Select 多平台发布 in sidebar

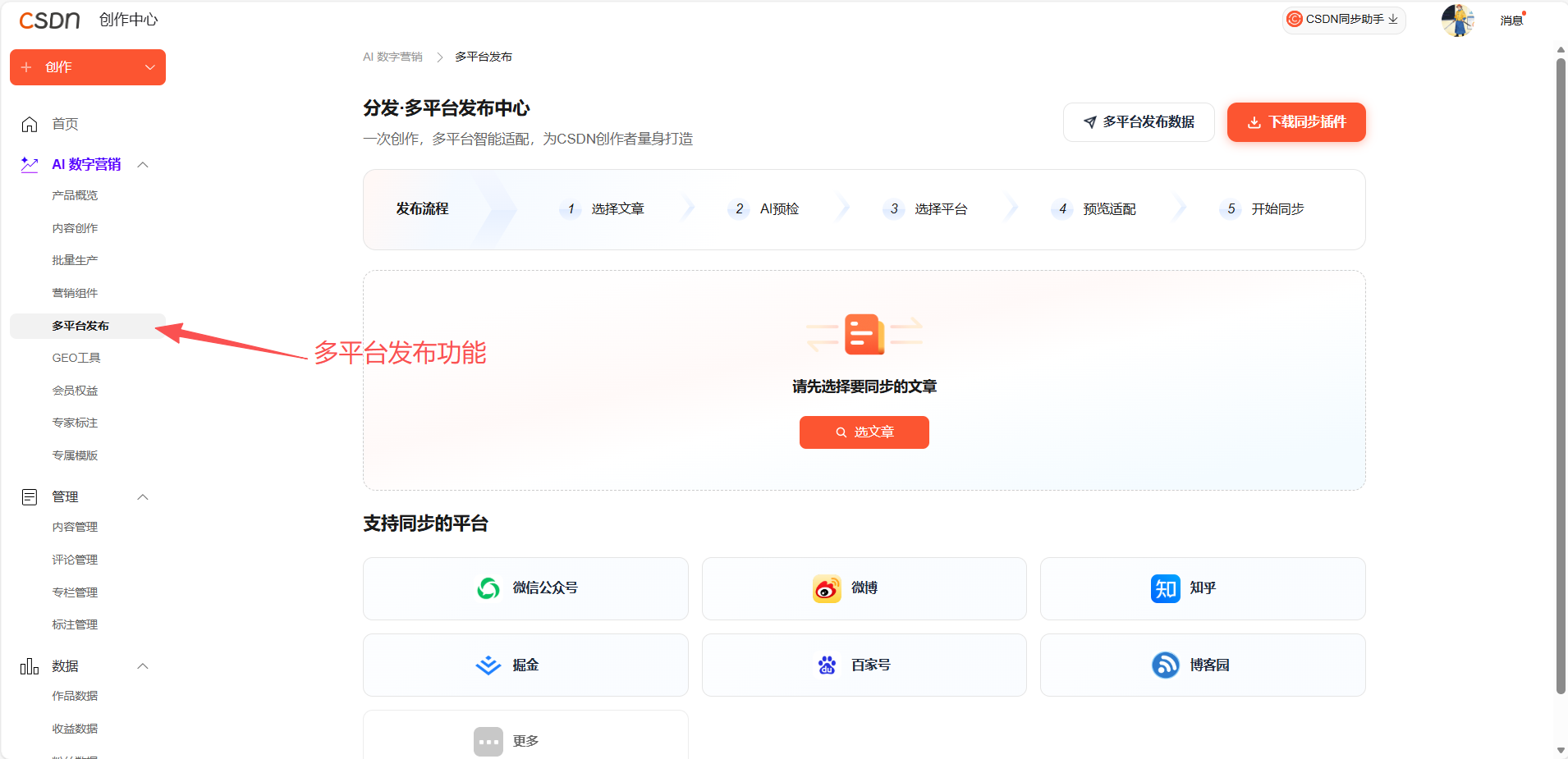(x=88, y=326)
